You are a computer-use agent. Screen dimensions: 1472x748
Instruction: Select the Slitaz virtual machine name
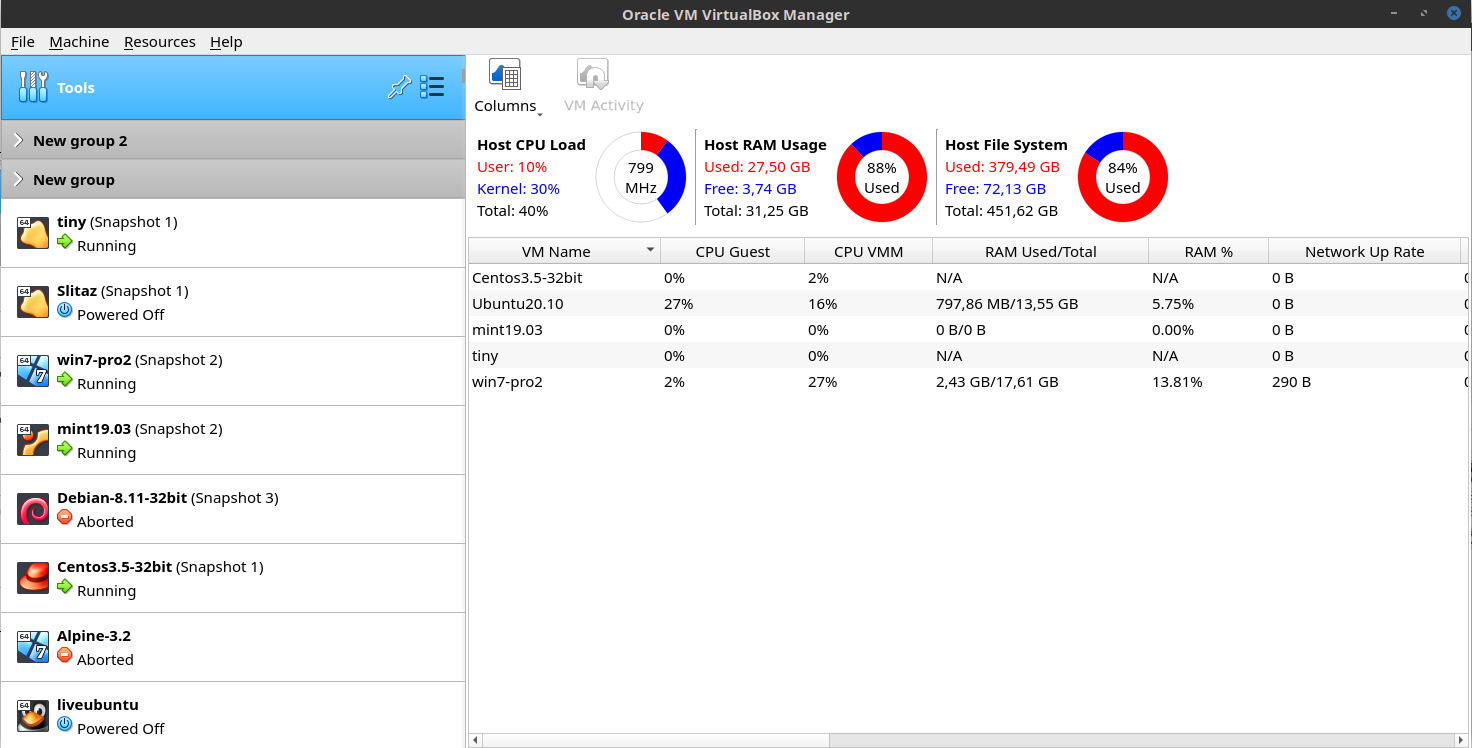77,291
